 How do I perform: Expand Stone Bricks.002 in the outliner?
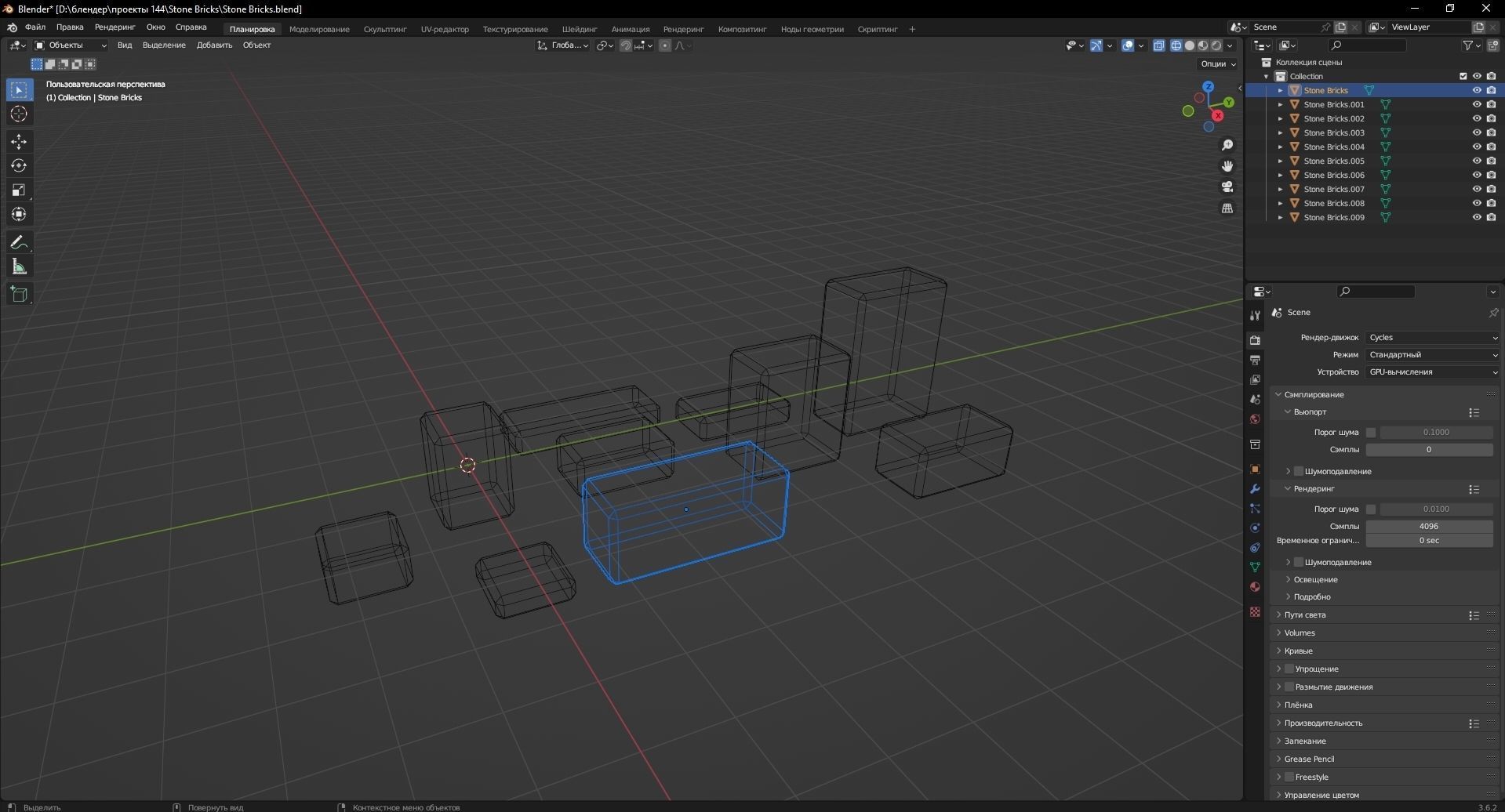tap(1281, 118)
